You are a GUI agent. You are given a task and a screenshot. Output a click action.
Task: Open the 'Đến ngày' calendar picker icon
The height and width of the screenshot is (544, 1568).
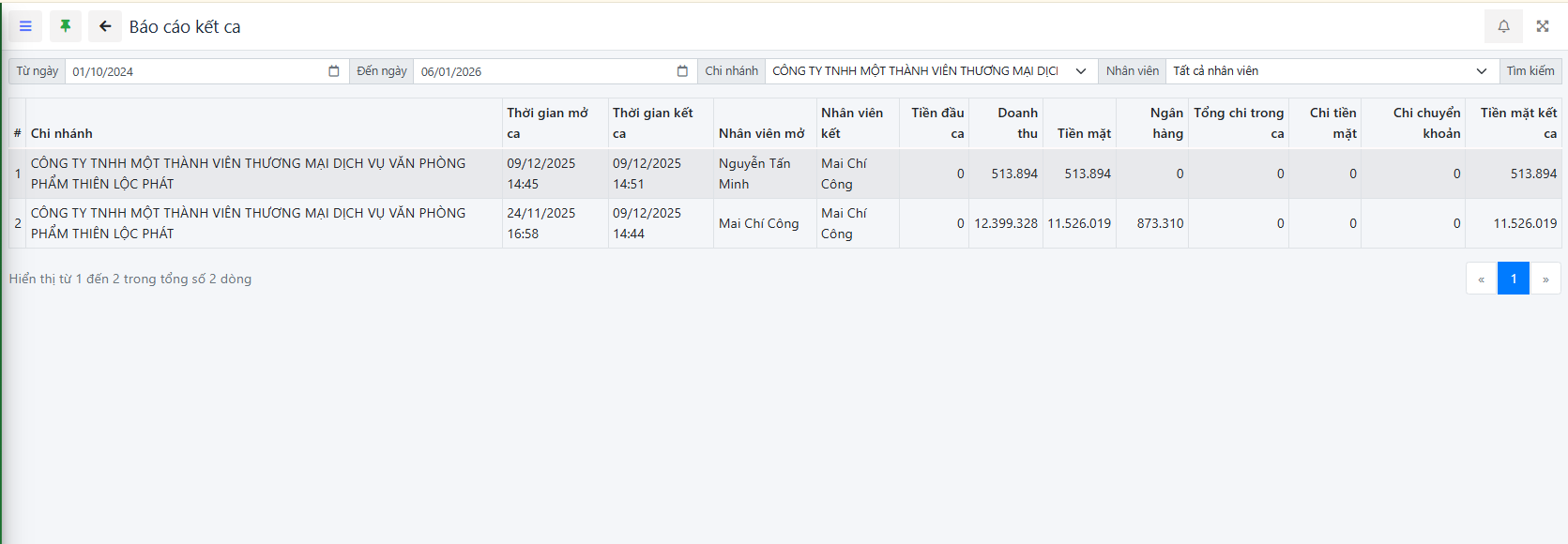pyautogui.click(x=682, y=71)
